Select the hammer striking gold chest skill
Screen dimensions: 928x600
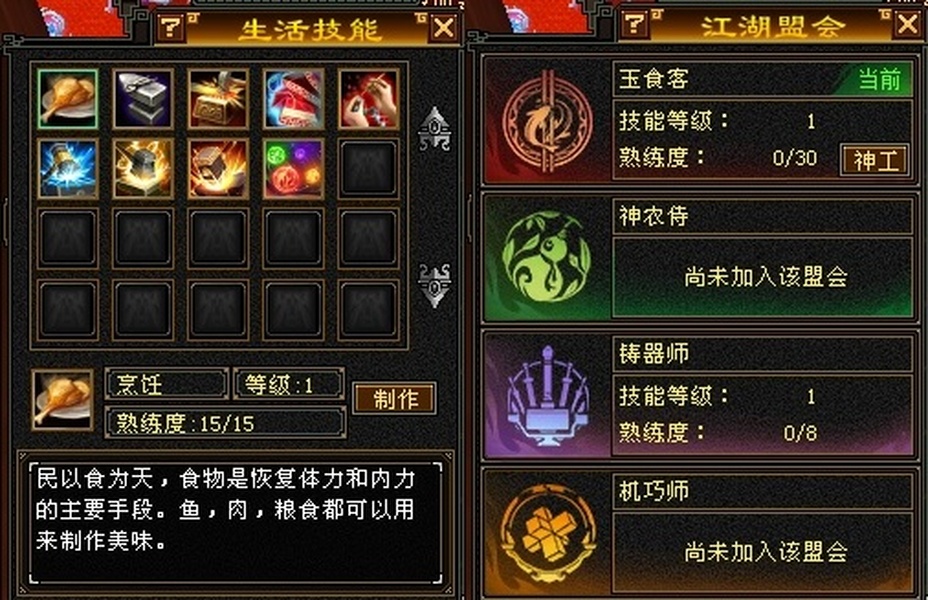(218, 99)
